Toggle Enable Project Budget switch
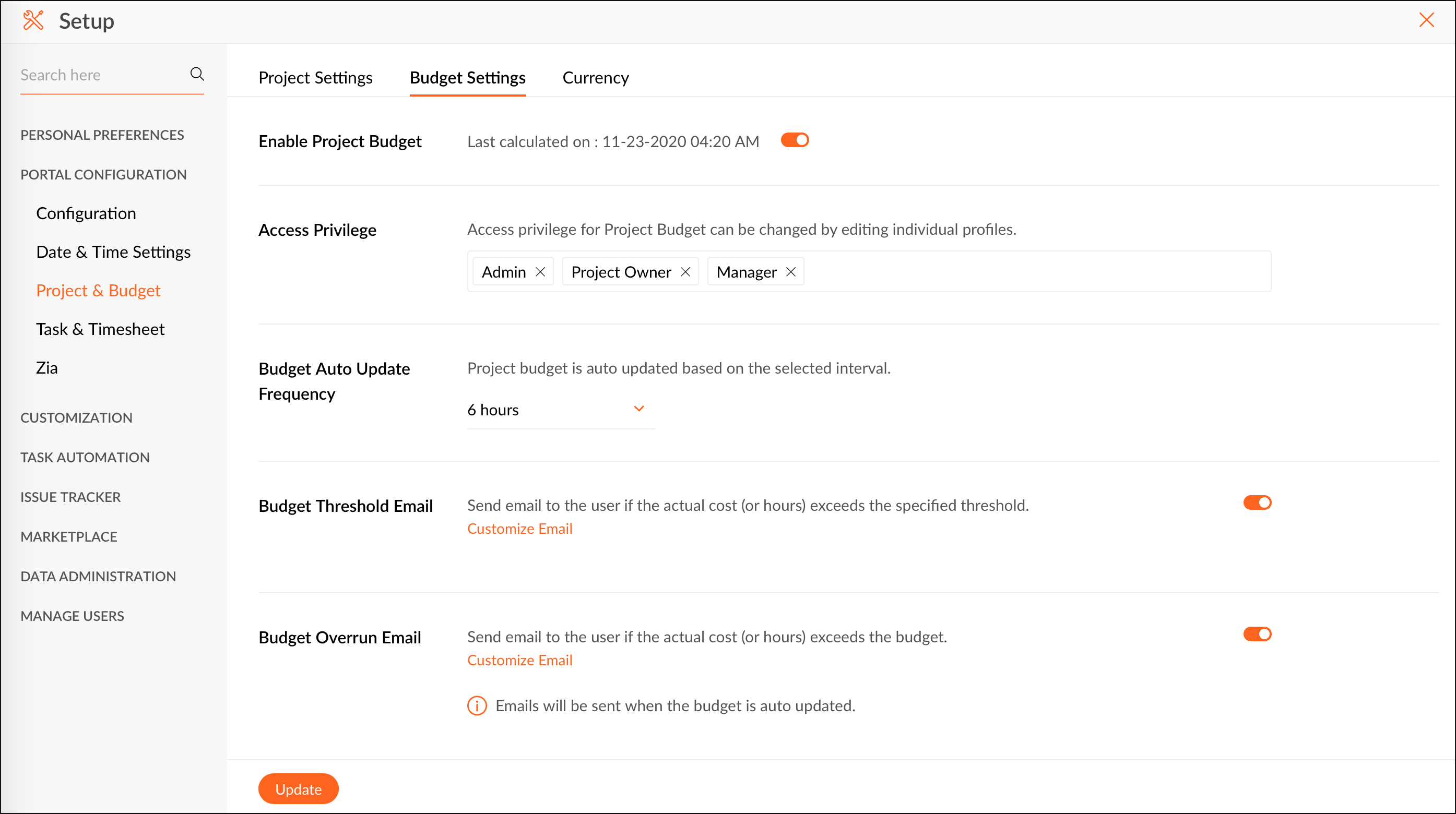This screenshot has width=1456, height=814. click(x=794, y=140)
